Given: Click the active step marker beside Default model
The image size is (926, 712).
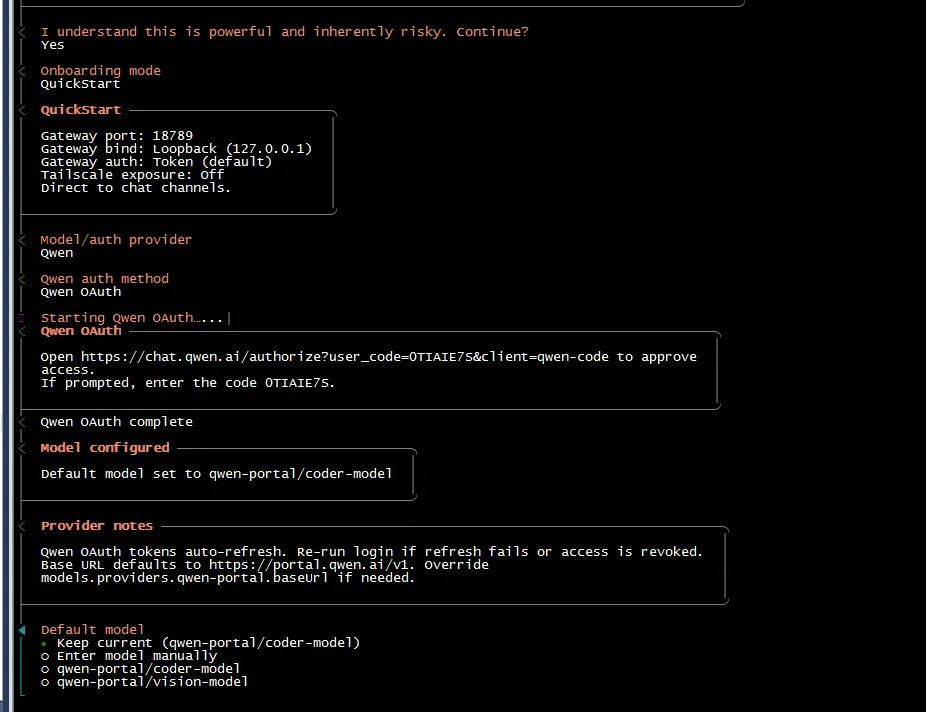Looking at the screenshot, I should [x=23, y=630].
